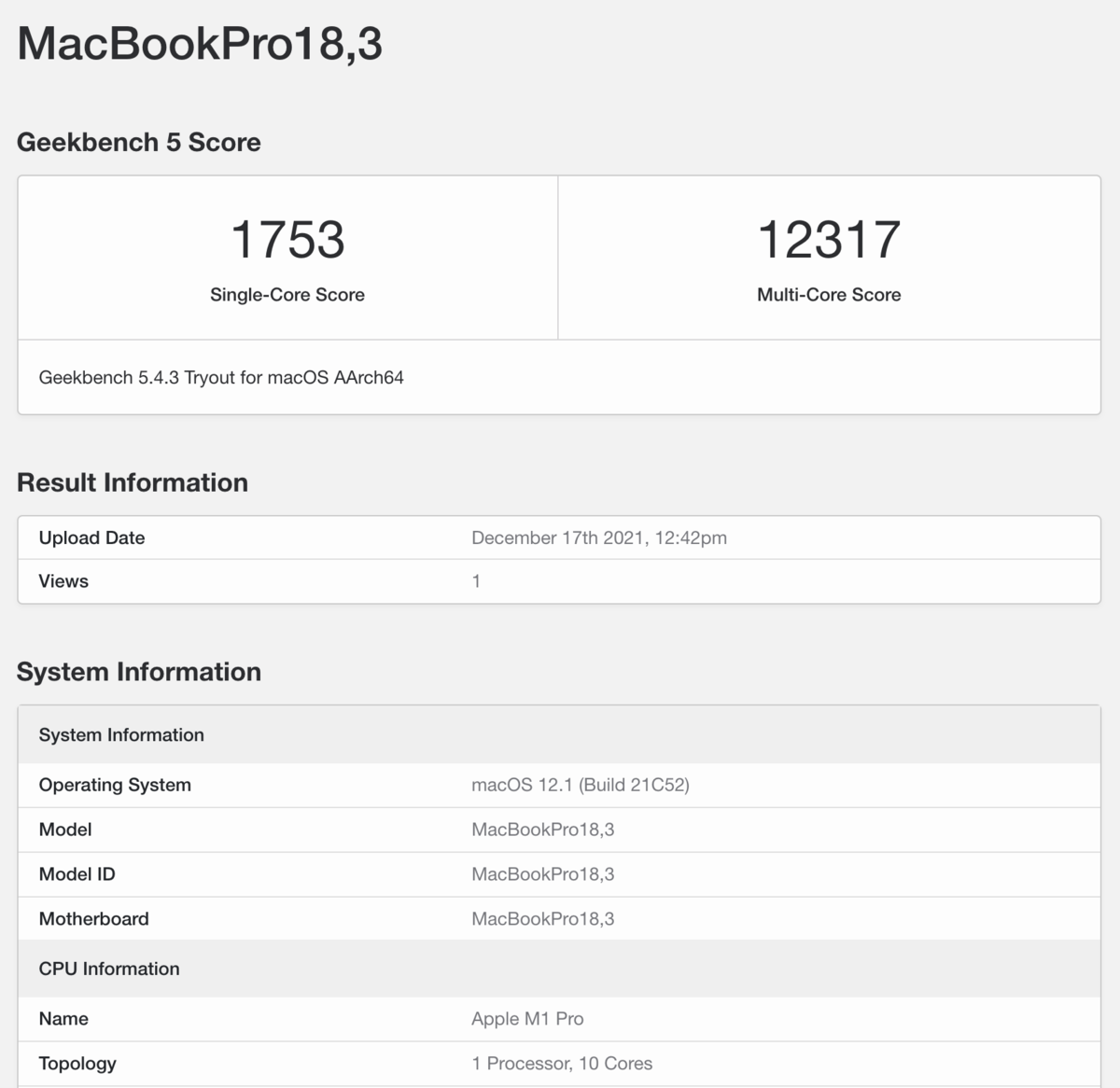This screenshot has width=1120, height=1088.
Task: Click the Views count value 1
Action: pyautogui.click(x=476, y=581)
